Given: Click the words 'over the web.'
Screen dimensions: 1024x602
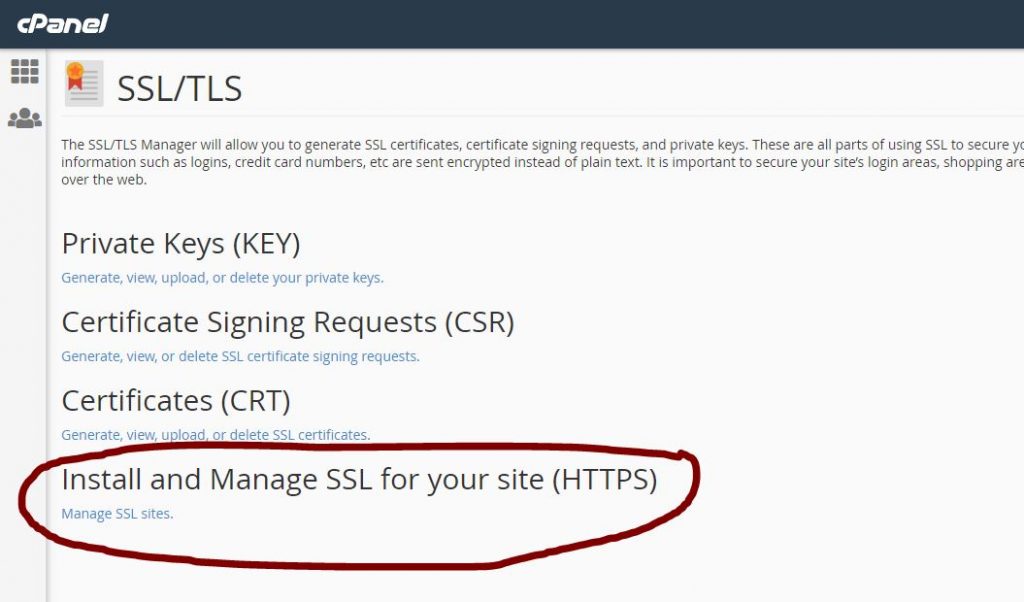Looking at the screenshot, I should 104,180.
